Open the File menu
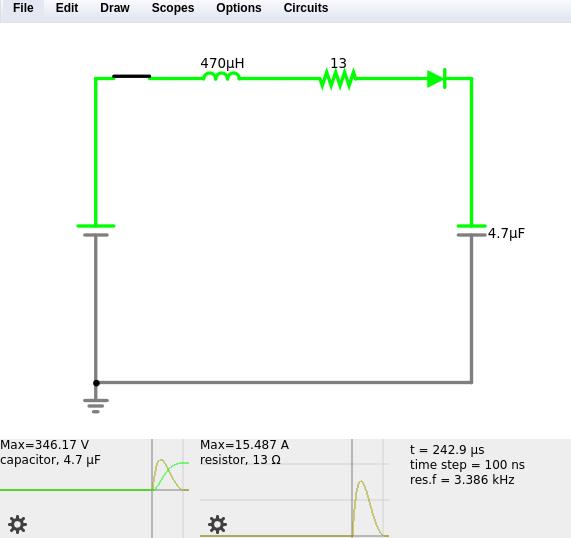 coord(23,8)
